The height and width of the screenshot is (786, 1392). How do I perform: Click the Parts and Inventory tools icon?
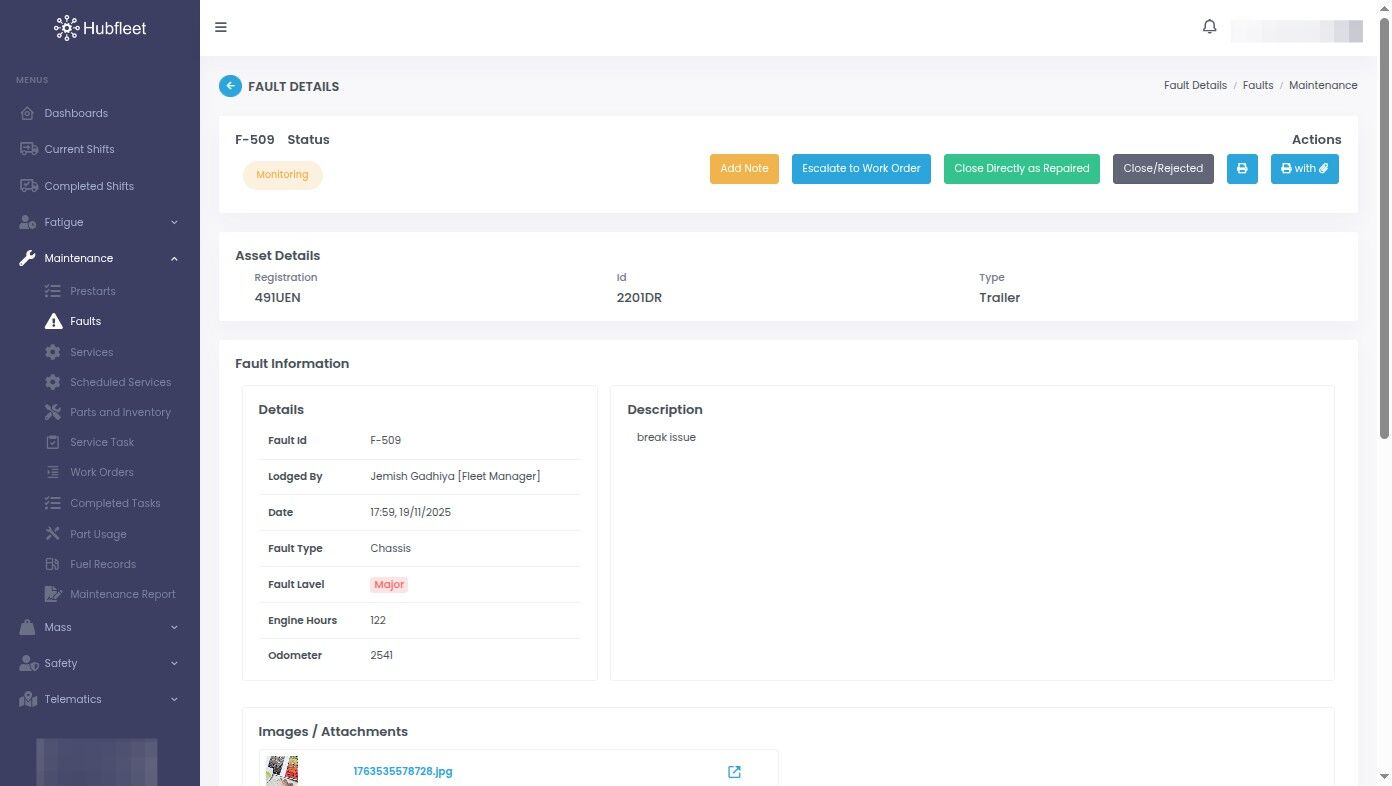(53, 412)
